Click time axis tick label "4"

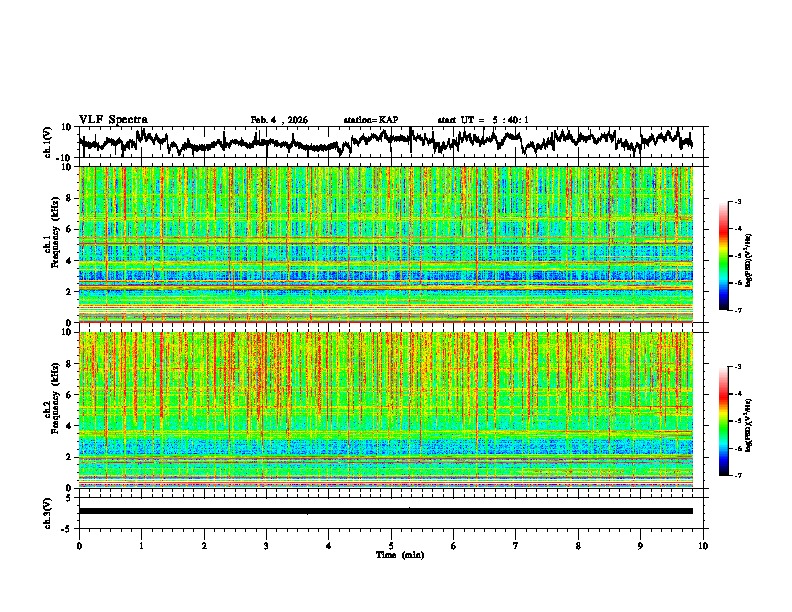click(x=329, y=546)
